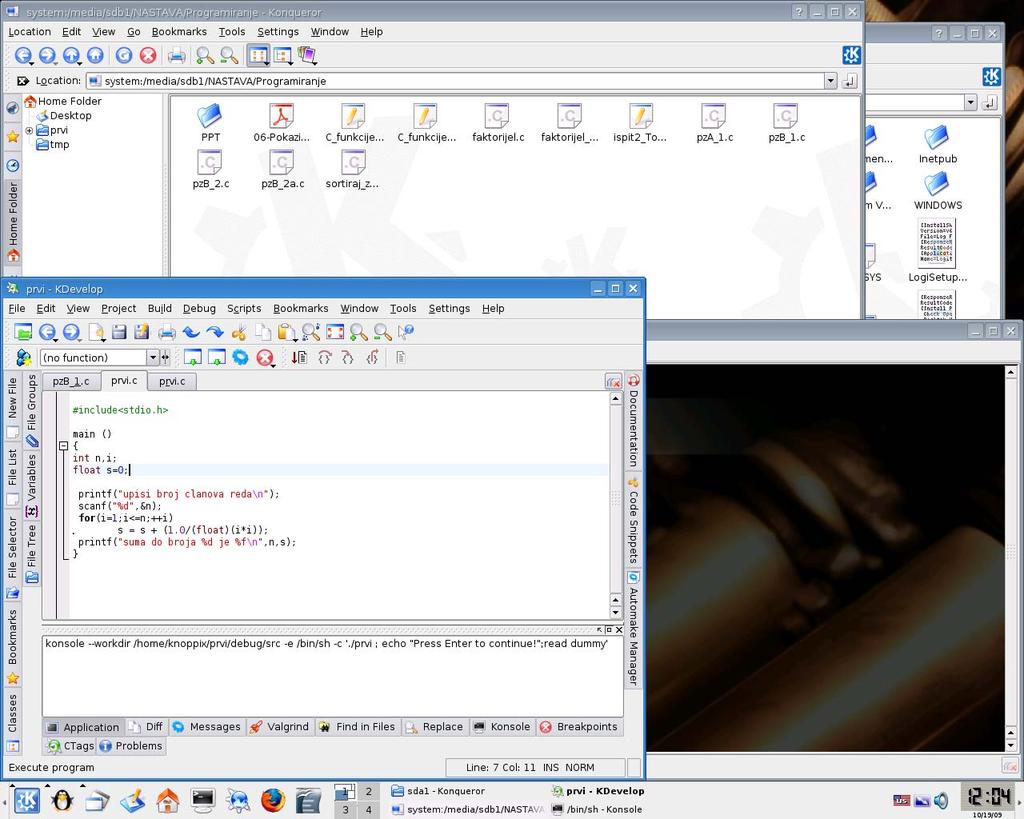Toggle the File Tree side panel

click(x=31, y=554)
